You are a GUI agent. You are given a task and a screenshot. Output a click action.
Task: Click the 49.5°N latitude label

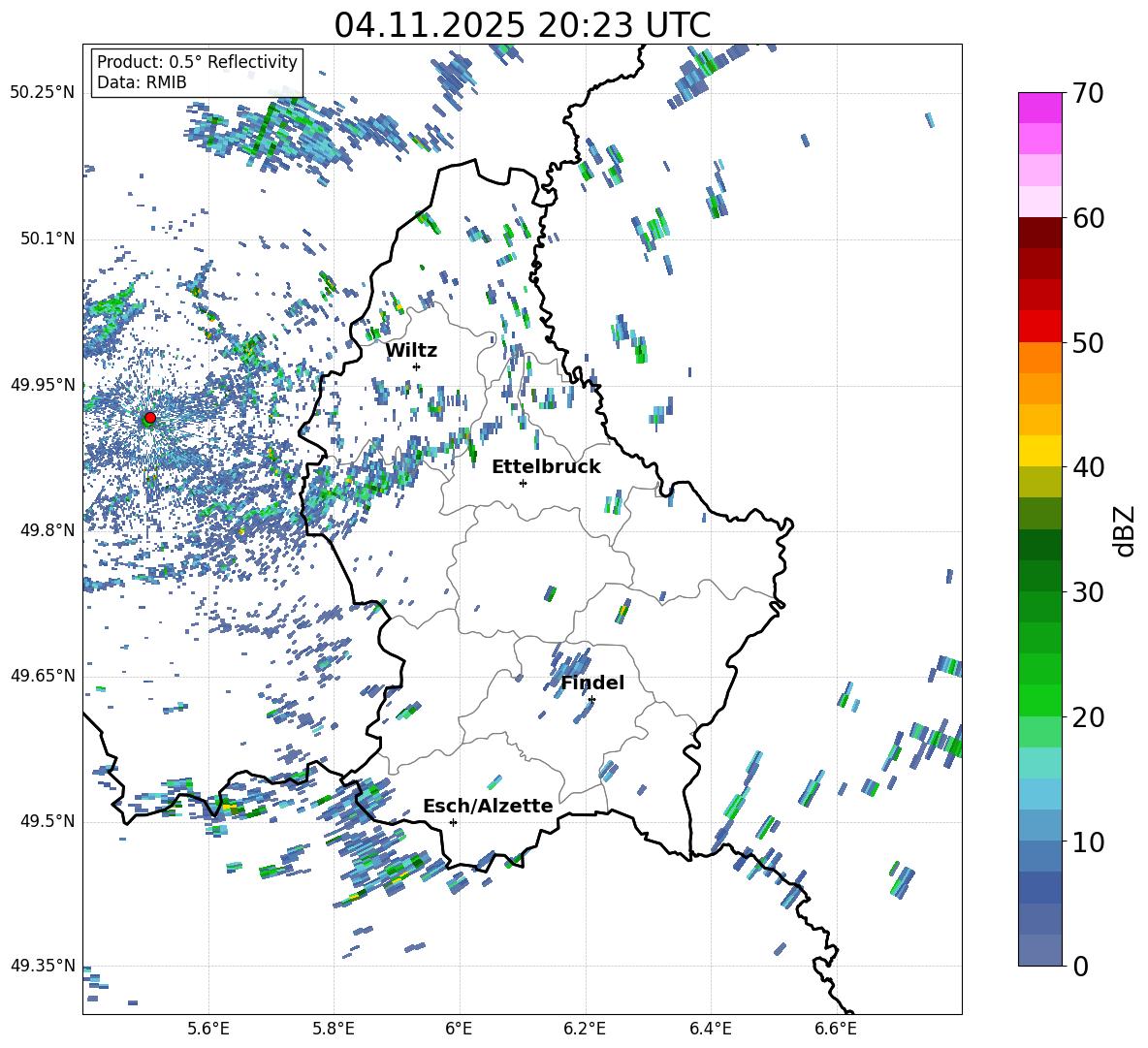coord(47,821)
